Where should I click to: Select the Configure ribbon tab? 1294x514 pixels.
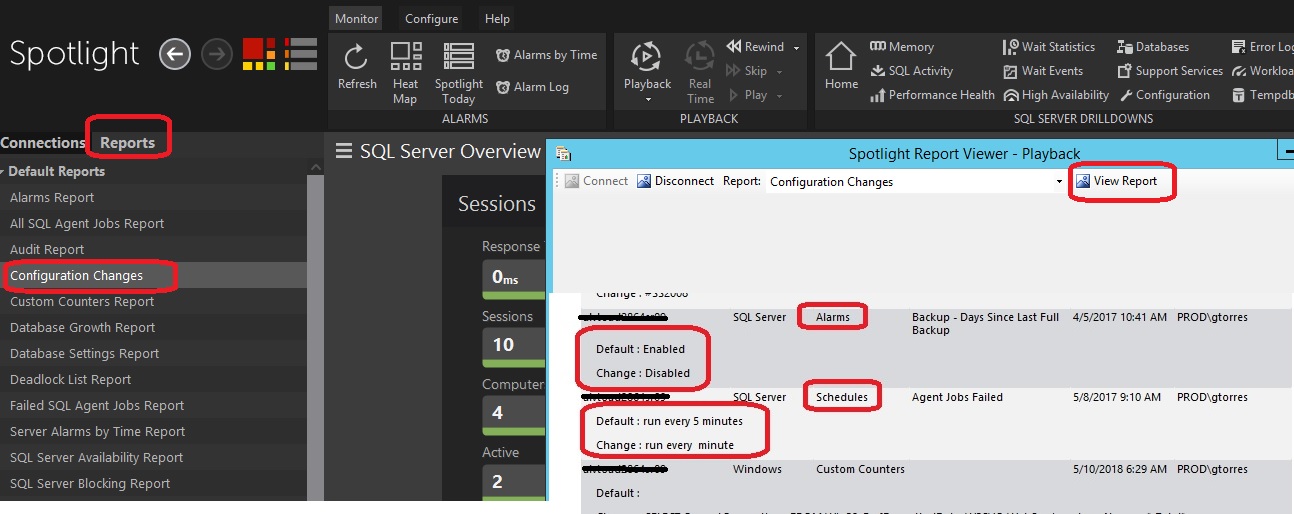(x=432, y=18)
